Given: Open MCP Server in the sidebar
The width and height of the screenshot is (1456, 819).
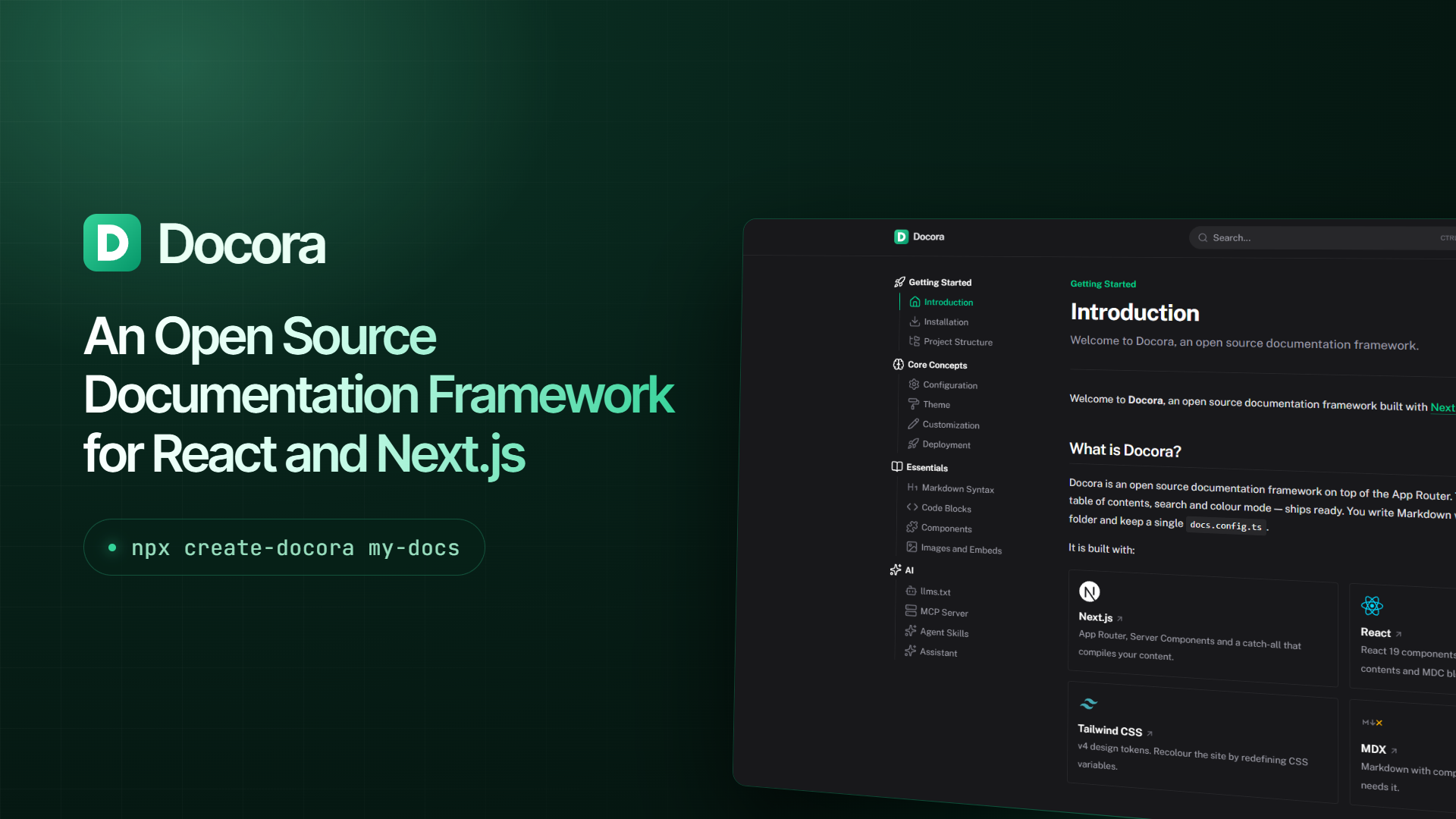Looking at the screenshot, I should coord(944,612).
